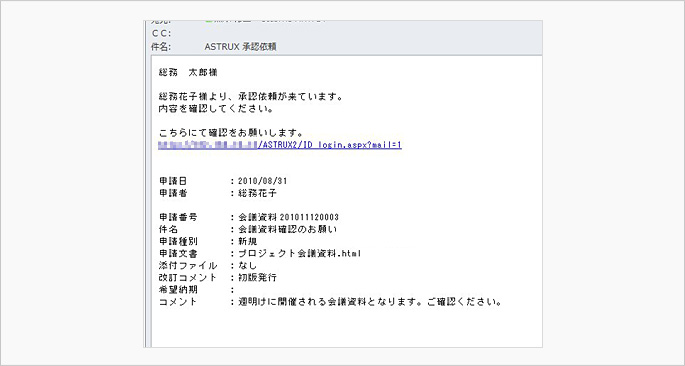Click the application date 2010/08/31
The image size is (685, 366).
coord(263,181)
